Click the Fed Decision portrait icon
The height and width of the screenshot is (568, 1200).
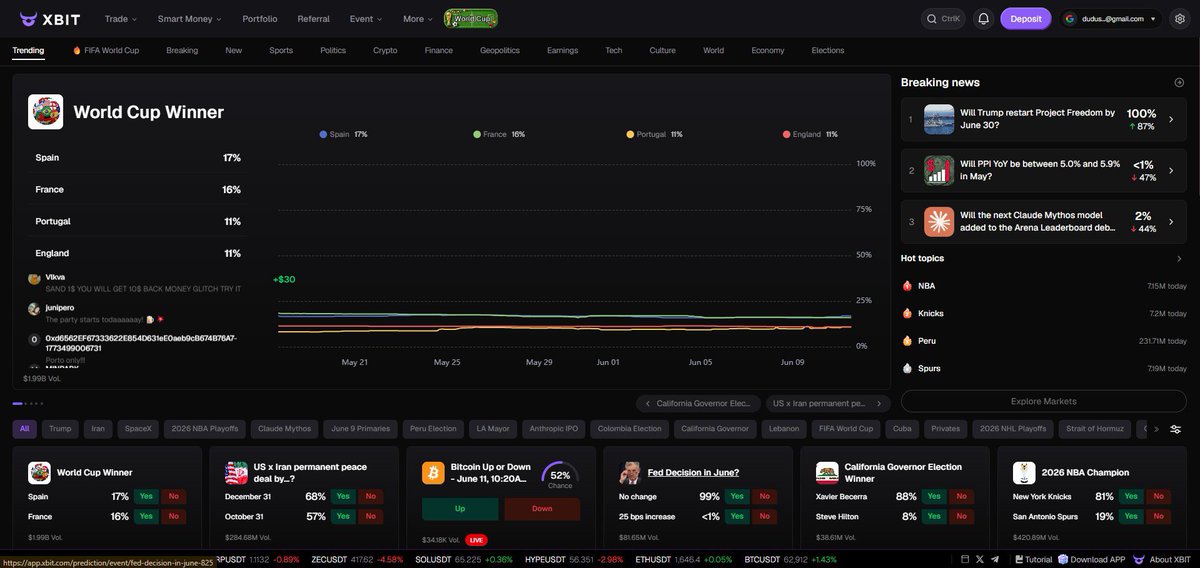coord(630,472)
